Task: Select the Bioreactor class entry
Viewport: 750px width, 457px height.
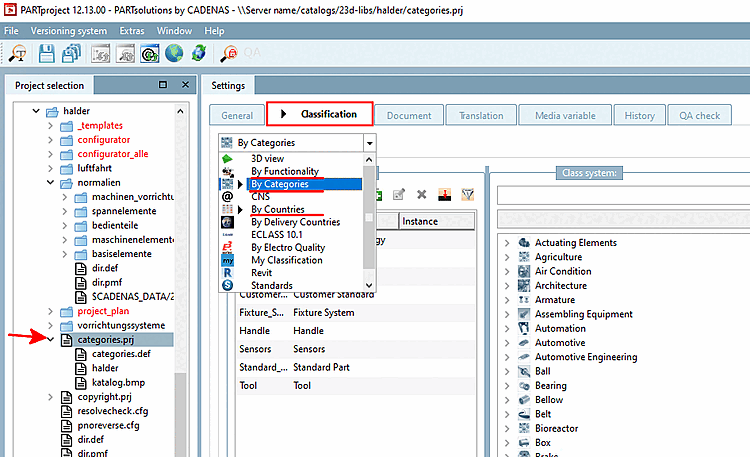Action: pos(556,428)
